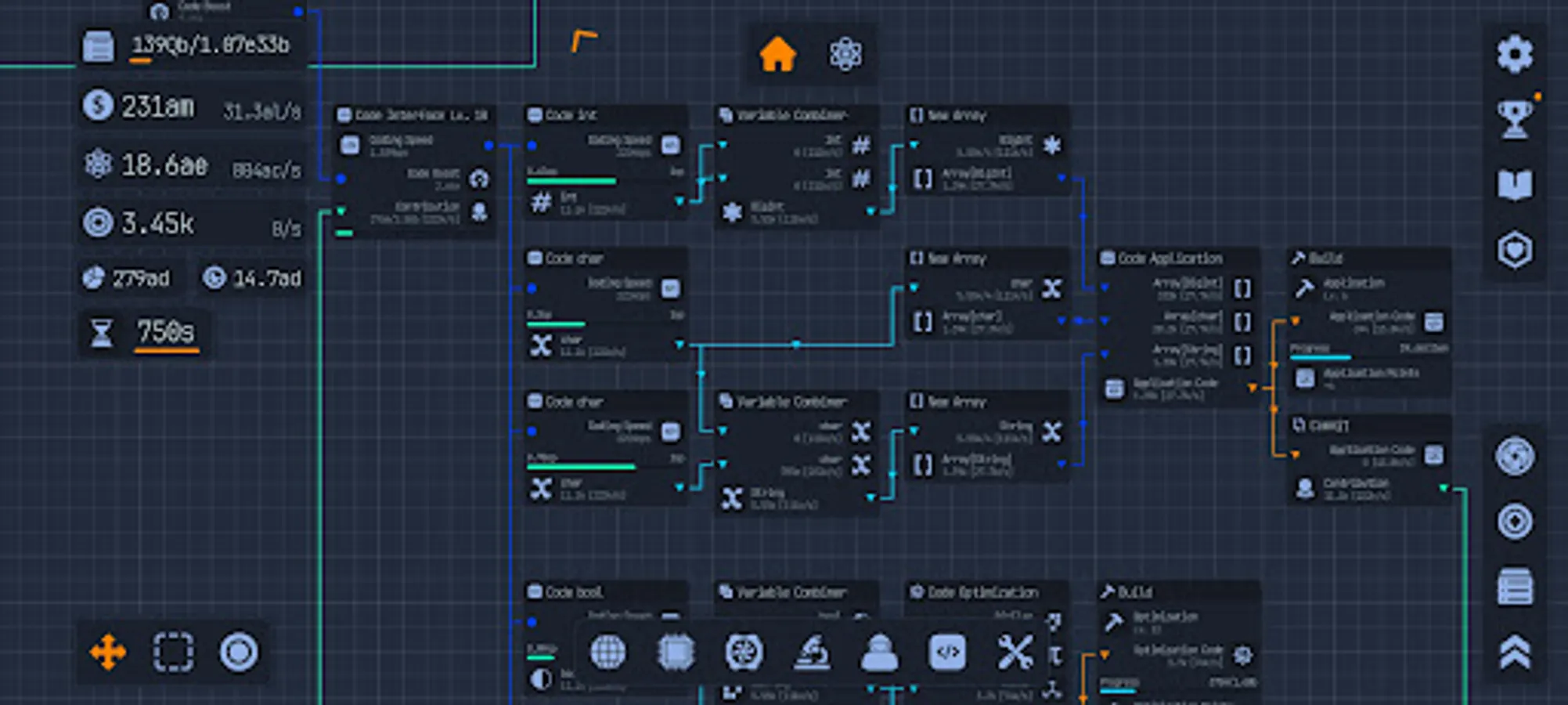The width and height of the screenshot is (1568, 705).
Task: Open the globe category in the bottom toolbar
Action: point(607,652)
